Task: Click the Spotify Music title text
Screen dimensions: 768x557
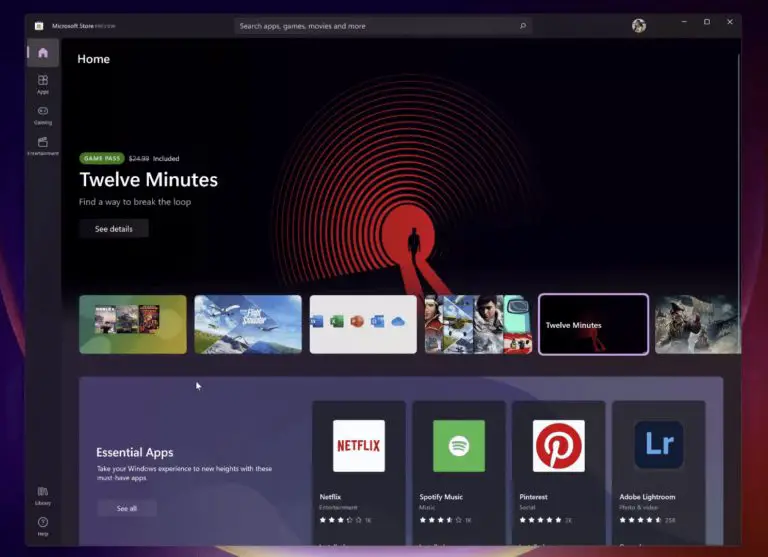Action: coord(441,497)
